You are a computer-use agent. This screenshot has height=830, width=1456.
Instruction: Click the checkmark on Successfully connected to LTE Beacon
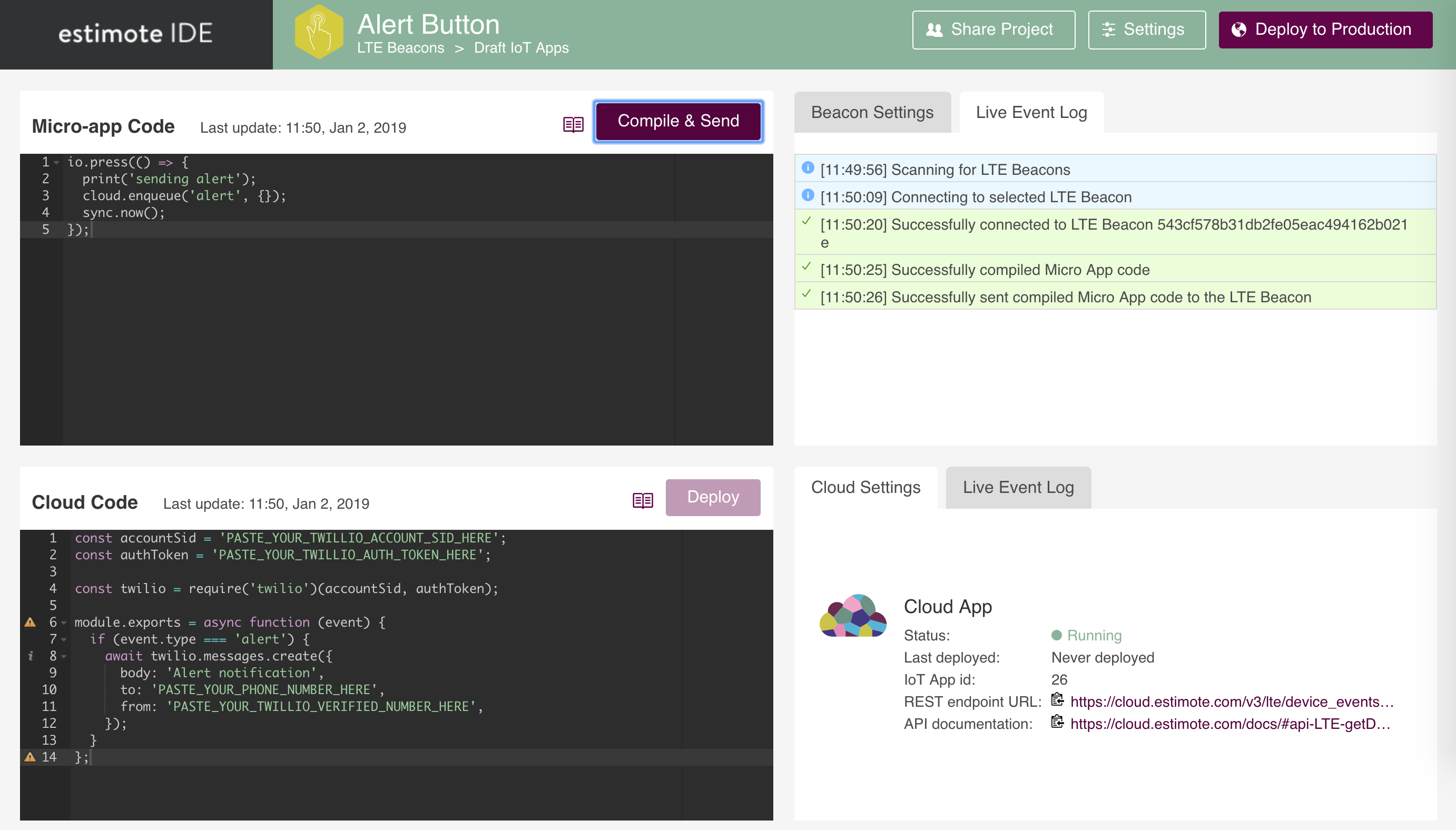[806, 221]
